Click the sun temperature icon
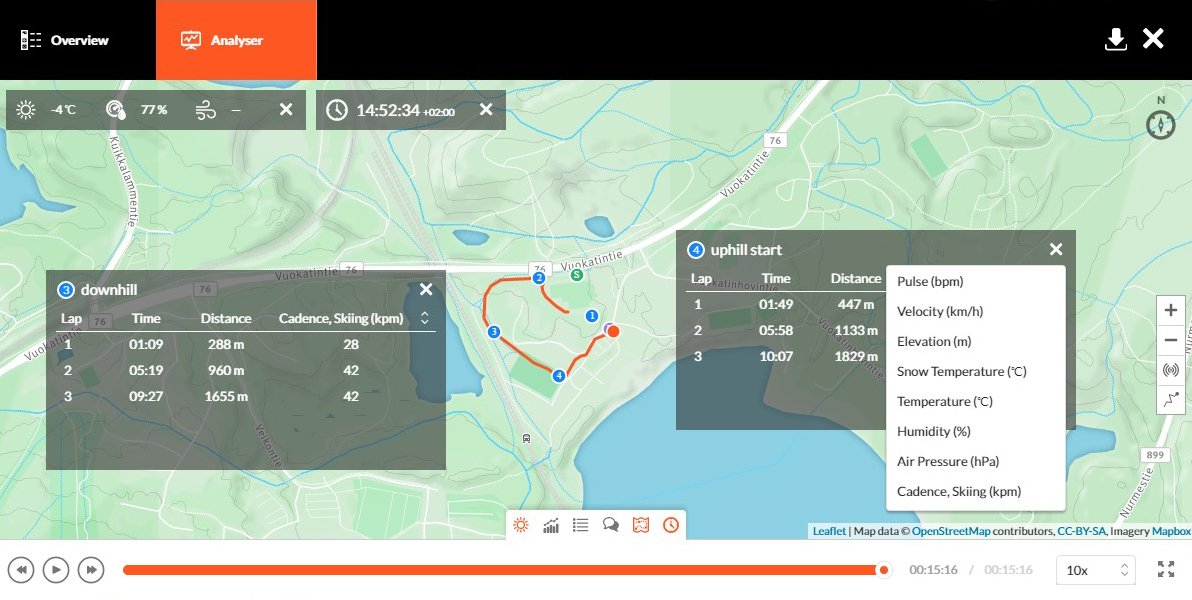This screenshot has width=1192, height=600. (x=26, y=110)
